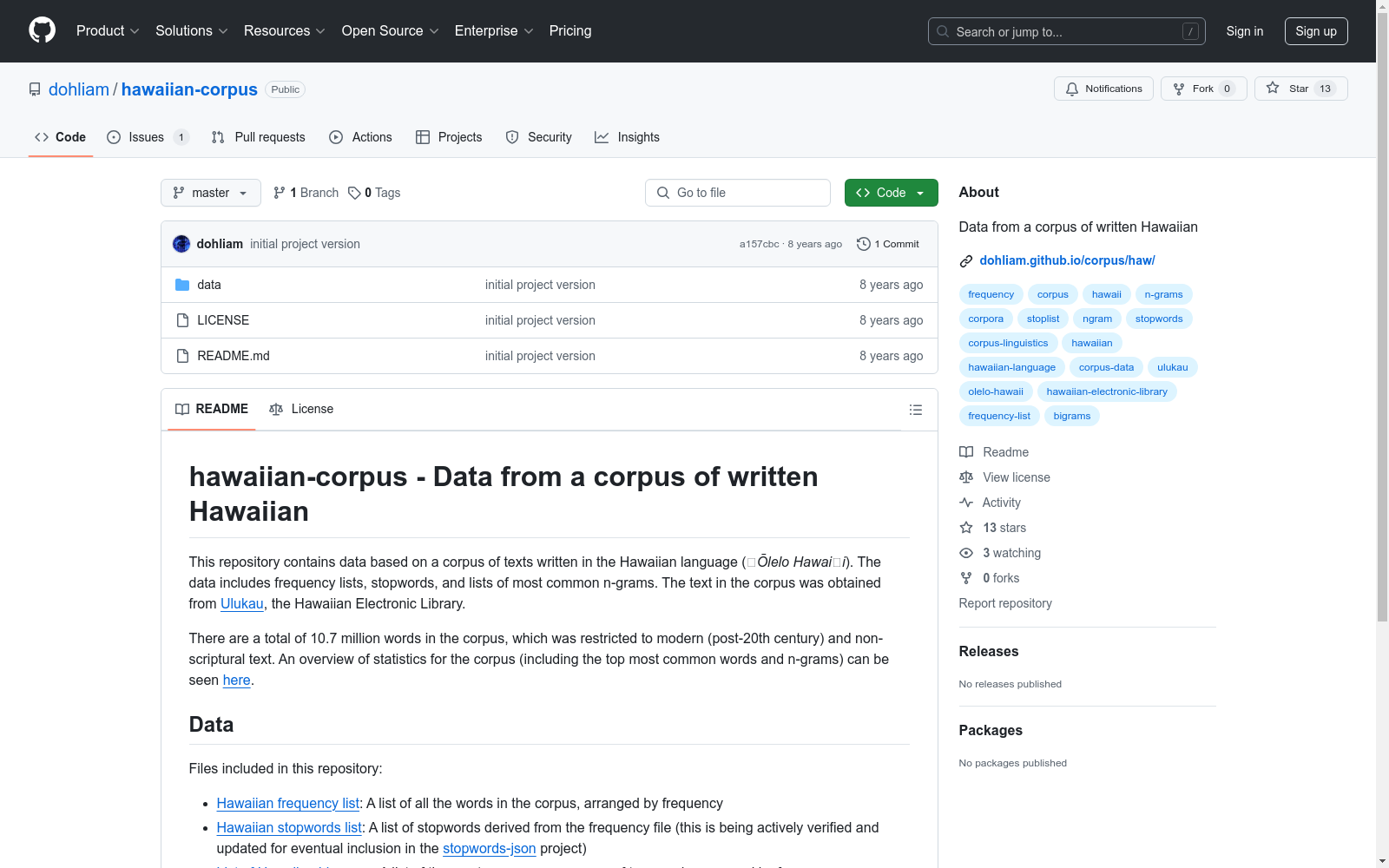
Task: Select the License tab in file viewer
Action: tap(301, 409)
